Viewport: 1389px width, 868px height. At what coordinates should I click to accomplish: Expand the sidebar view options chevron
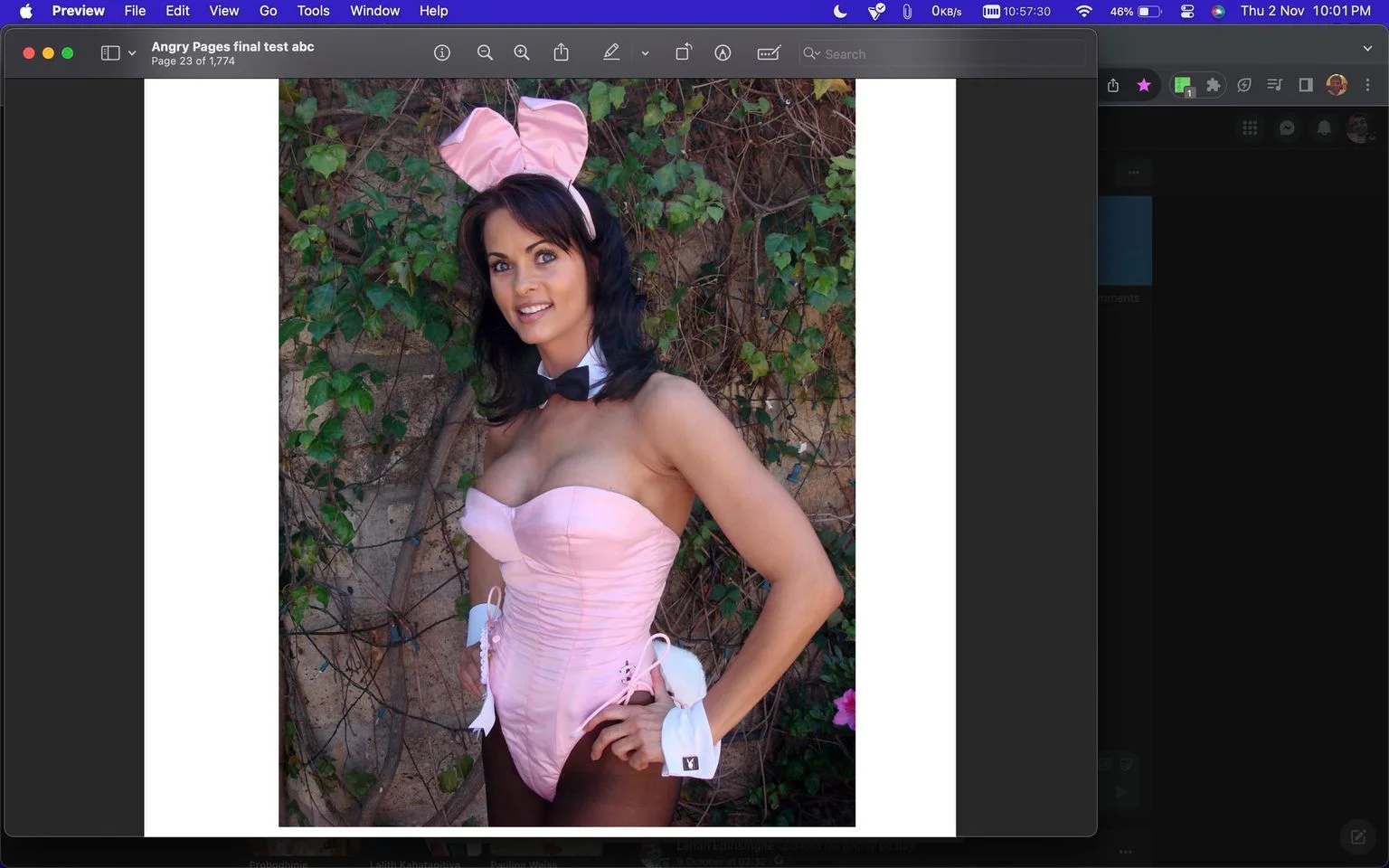tap(132, 53)
